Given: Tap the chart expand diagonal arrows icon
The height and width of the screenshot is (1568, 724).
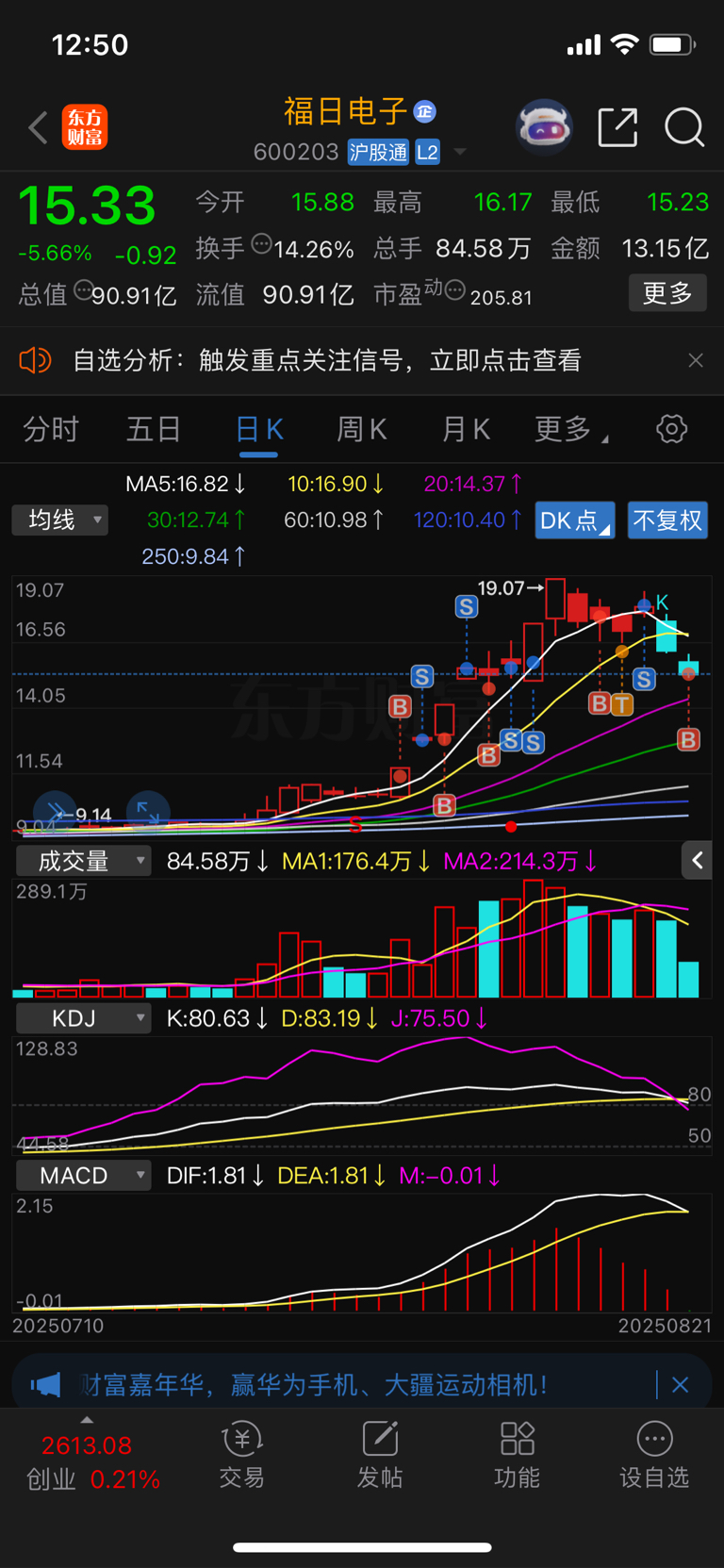Looking at the screenshot, I should [148, 812].
